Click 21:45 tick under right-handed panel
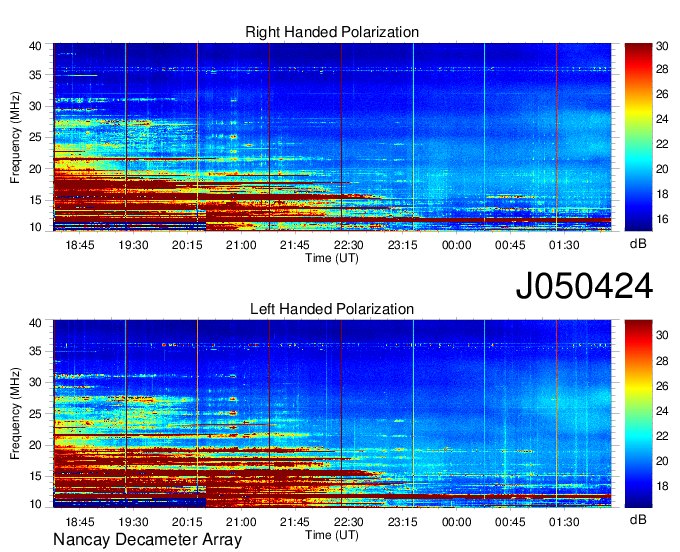The height and width of the screenshot is (552, 680). click(295, 245)
